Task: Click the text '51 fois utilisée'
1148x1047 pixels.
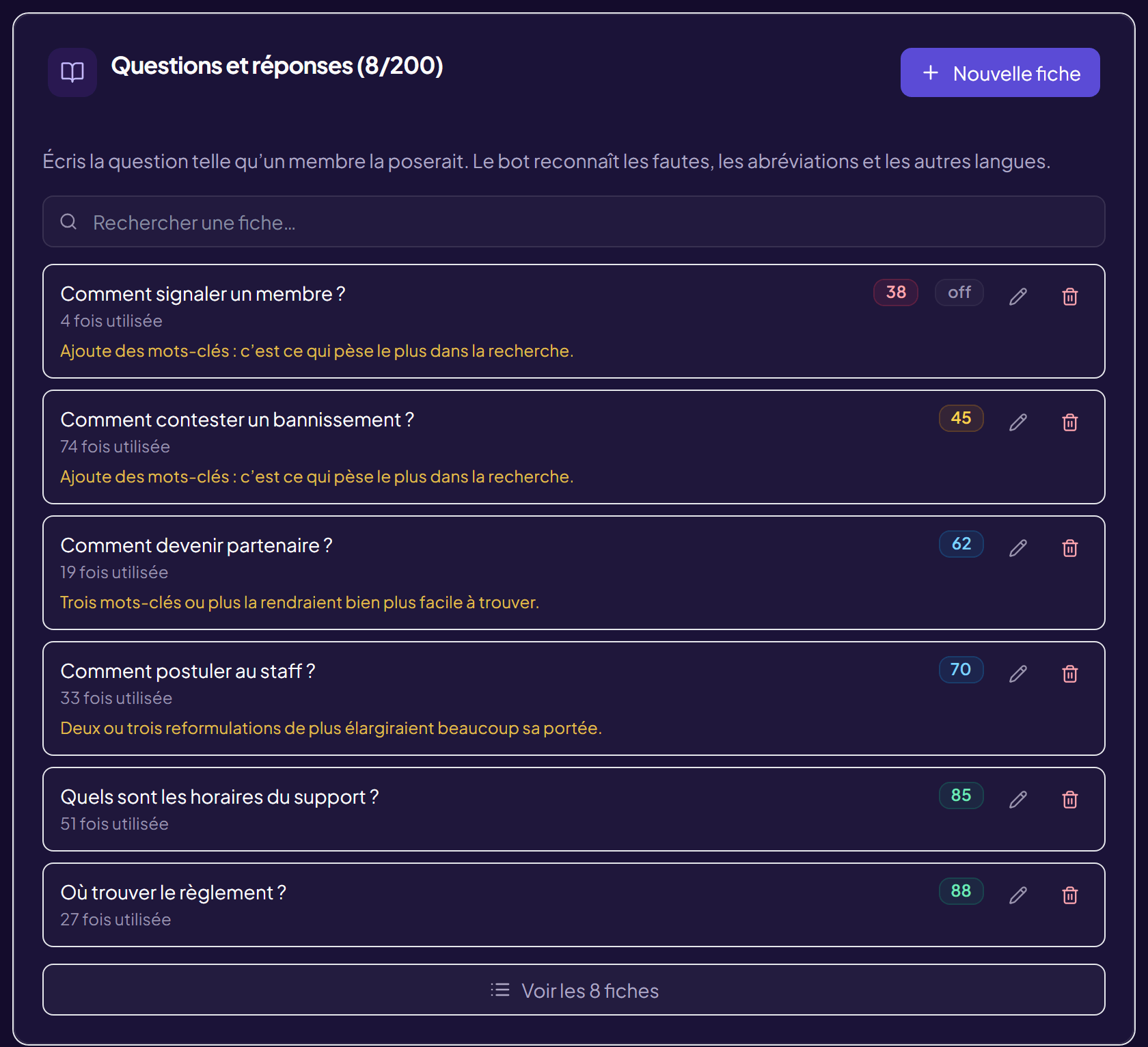Action: pos(114,824)
